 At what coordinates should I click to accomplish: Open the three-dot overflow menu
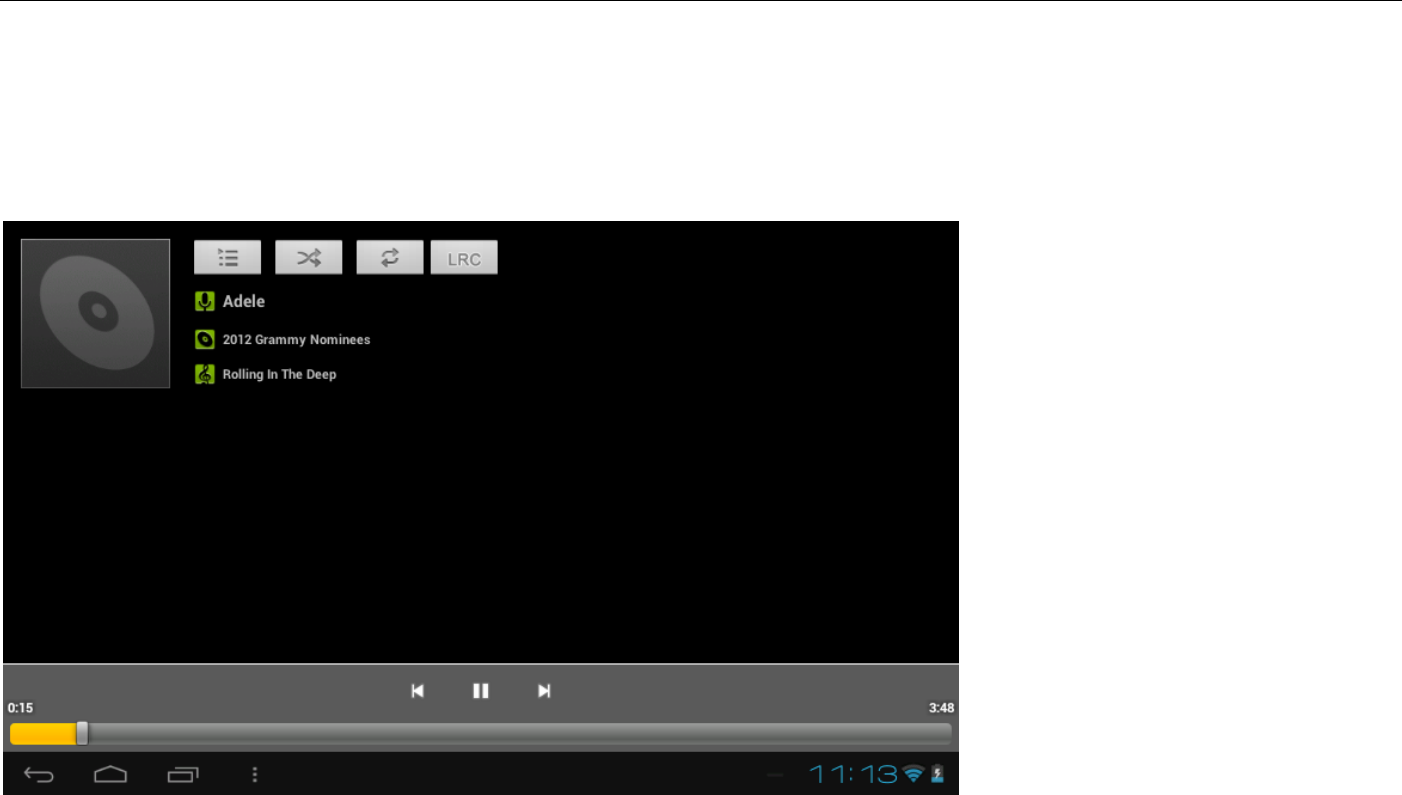[x=255, y=774]
